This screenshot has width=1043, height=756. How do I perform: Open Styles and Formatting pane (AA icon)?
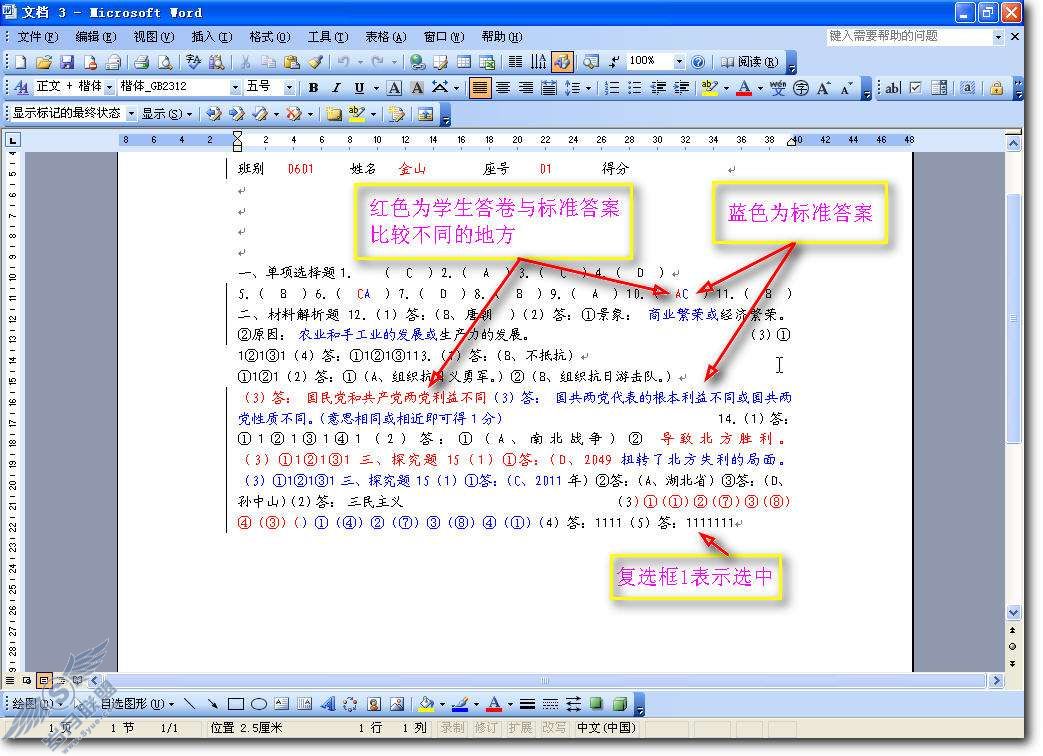(21, 87)
